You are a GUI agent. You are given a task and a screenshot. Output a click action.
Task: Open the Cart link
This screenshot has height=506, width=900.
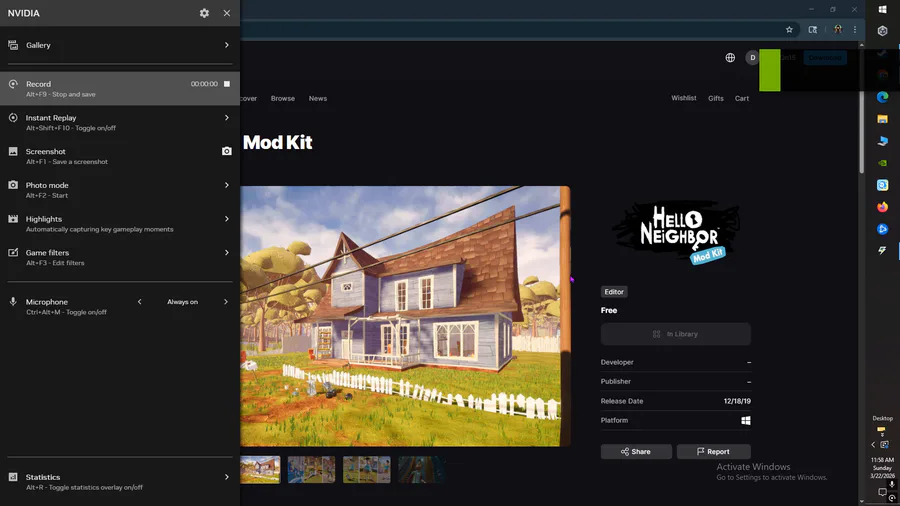click(x=742, y=99)
